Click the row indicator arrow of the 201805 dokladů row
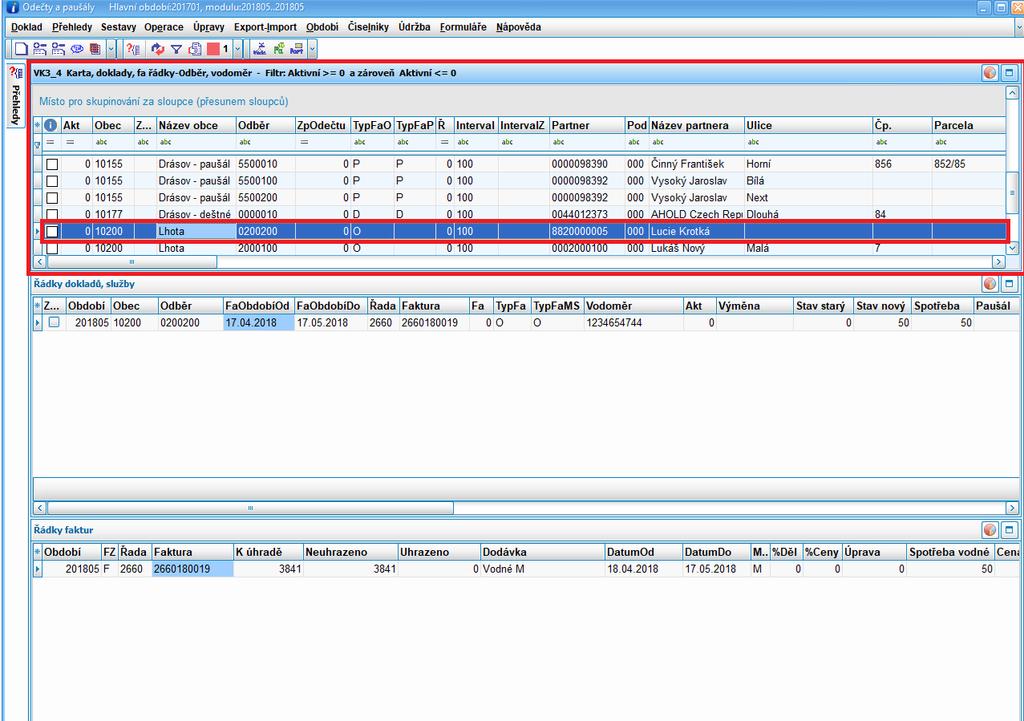Image resolution: width=1024 pixels, height=721 pixels. coord(37,323)
